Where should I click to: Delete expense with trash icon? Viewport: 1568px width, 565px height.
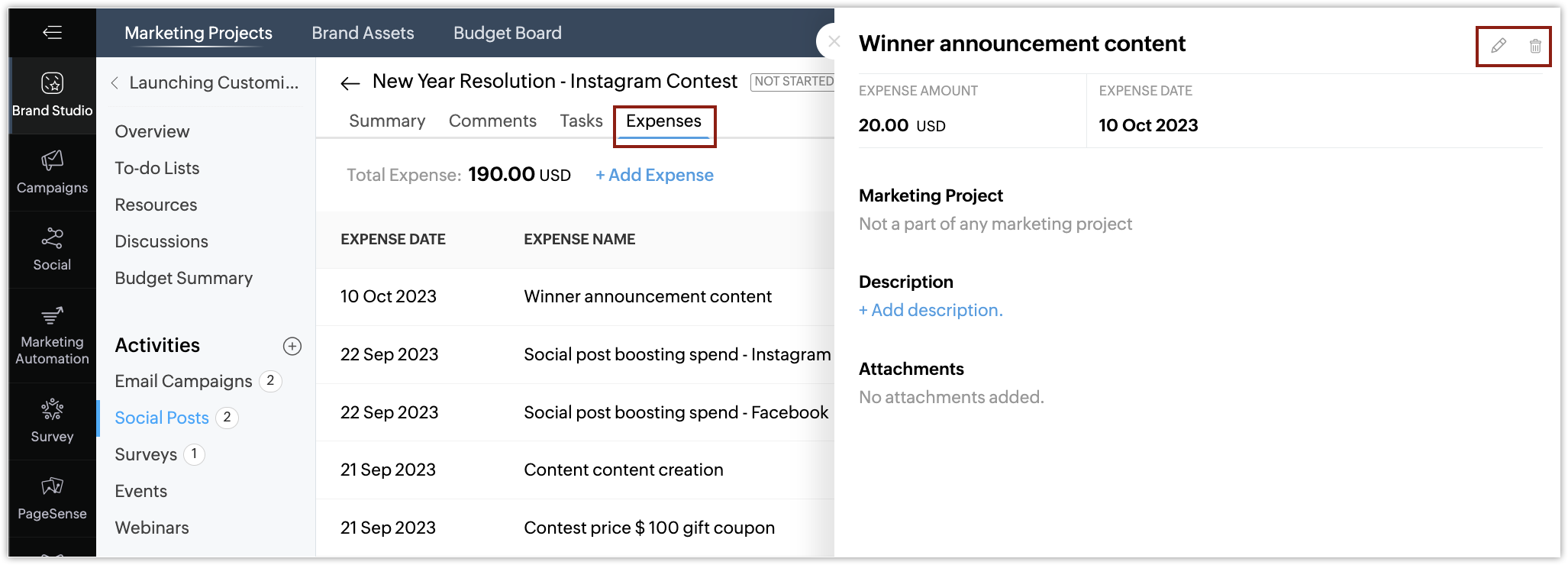[x=1535, y=46]
